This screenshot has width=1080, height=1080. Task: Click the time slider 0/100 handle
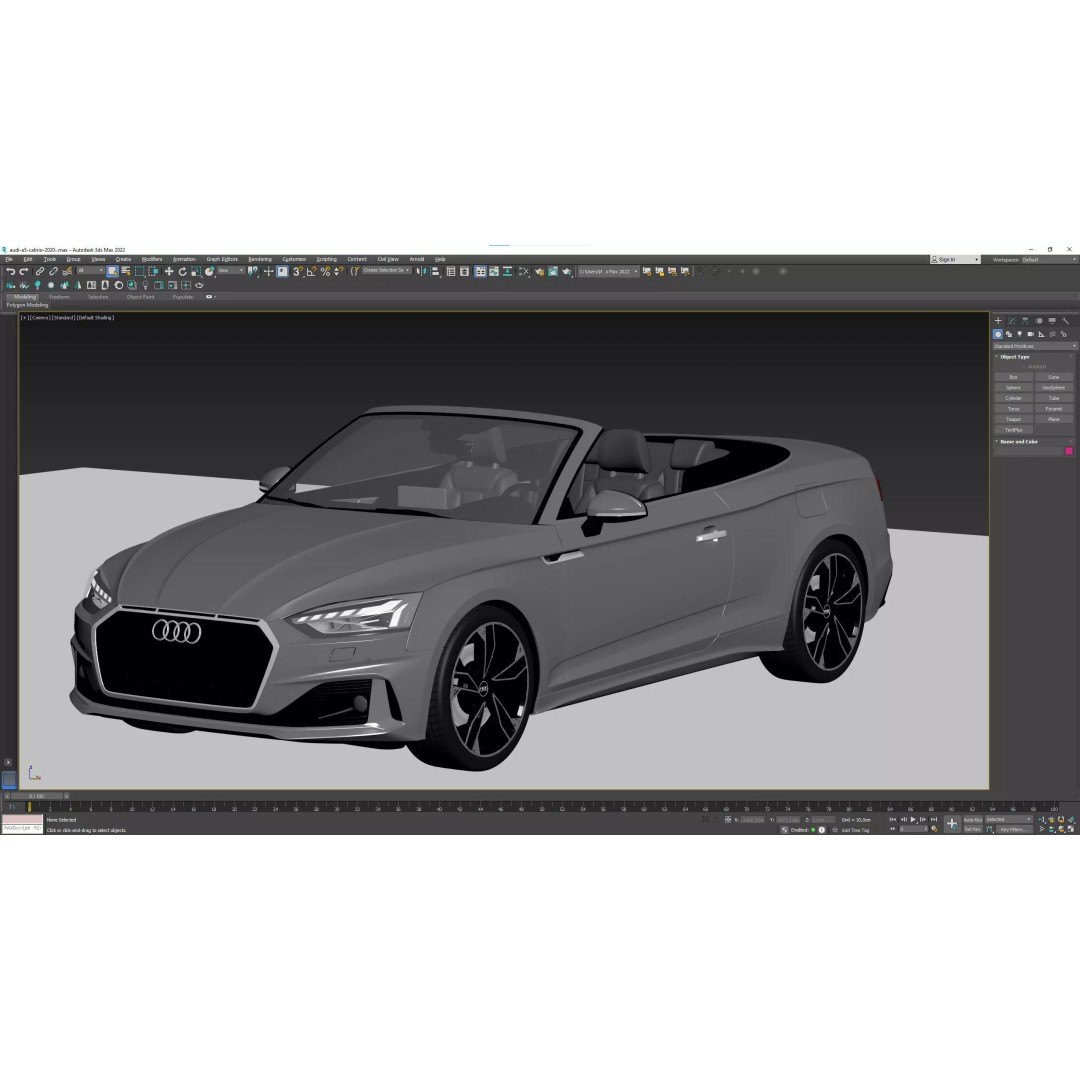coord(37,796)
